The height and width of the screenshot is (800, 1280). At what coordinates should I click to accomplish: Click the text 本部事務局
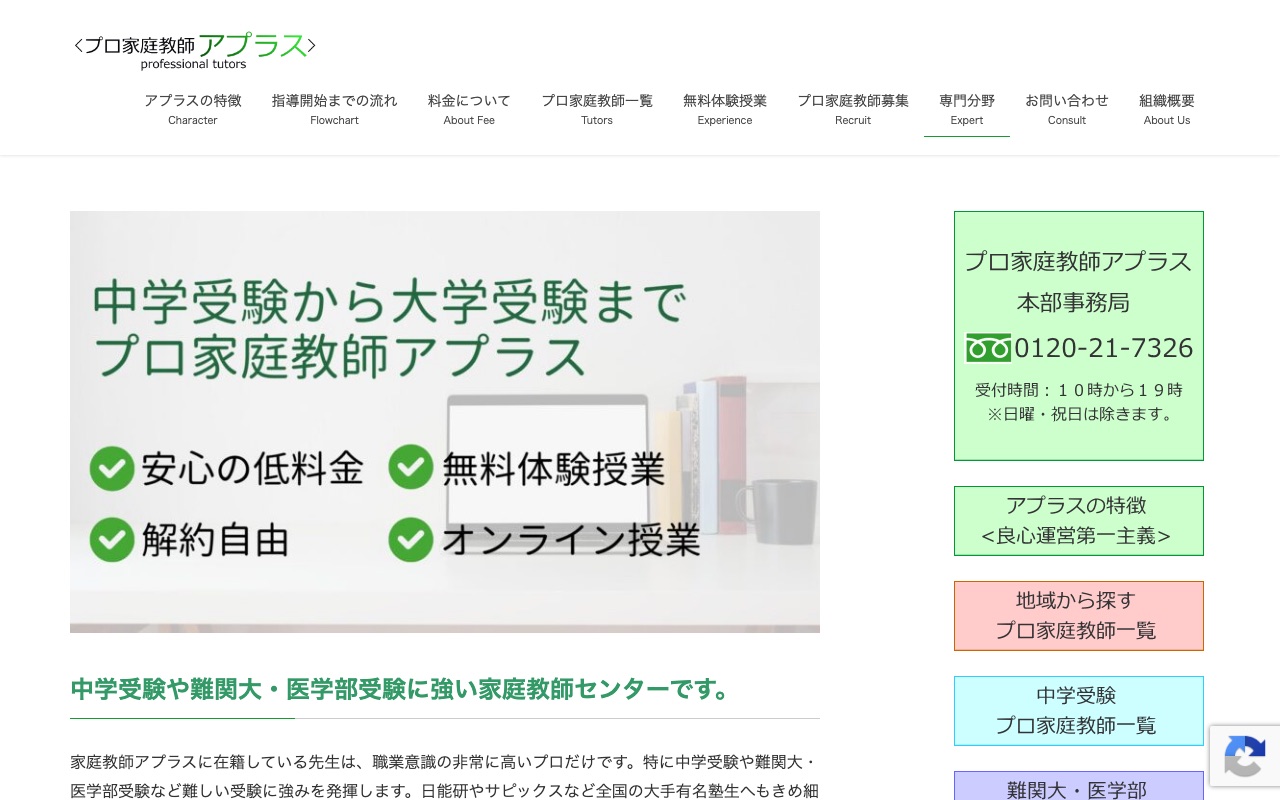pyautogui.click(x=1073, y=302)
